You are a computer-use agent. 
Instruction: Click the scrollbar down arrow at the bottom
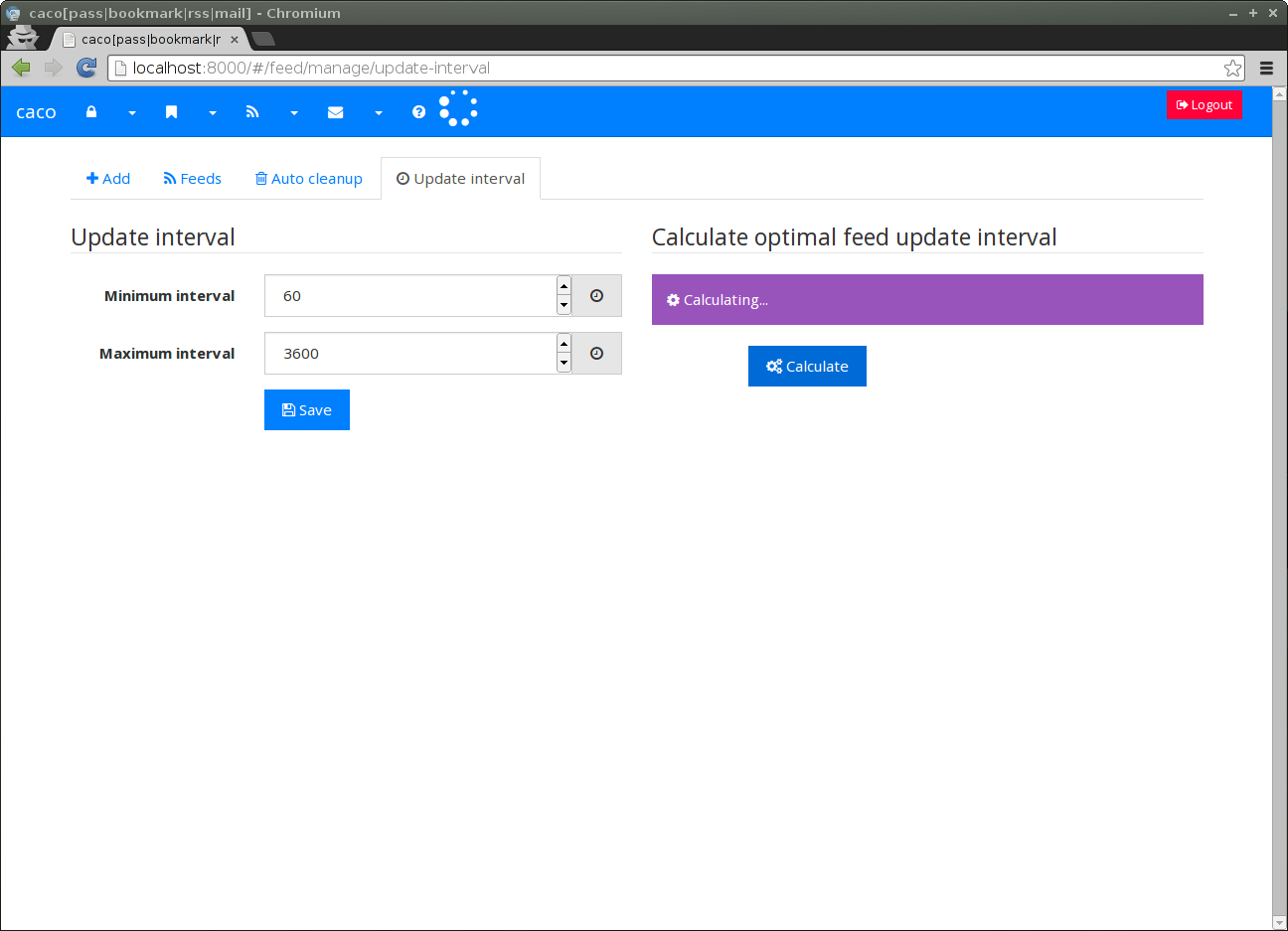tap(1279, 923)
